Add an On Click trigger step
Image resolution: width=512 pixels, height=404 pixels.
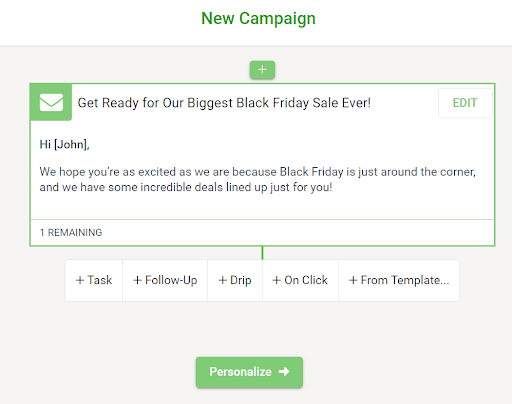[x=300, y=280]
